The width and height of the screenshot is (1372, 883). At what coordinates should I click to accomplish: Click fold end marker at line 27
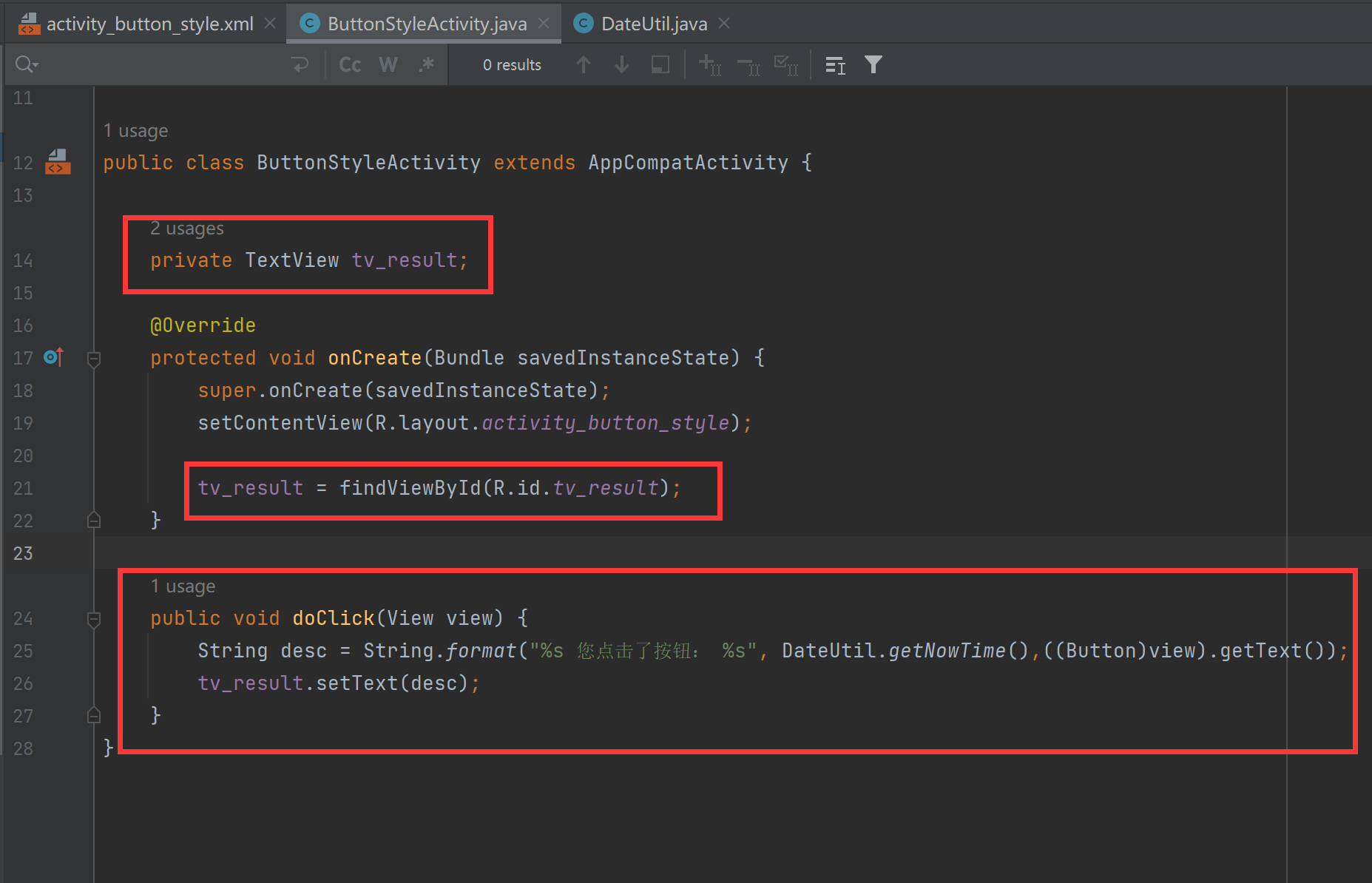[94, 715]
